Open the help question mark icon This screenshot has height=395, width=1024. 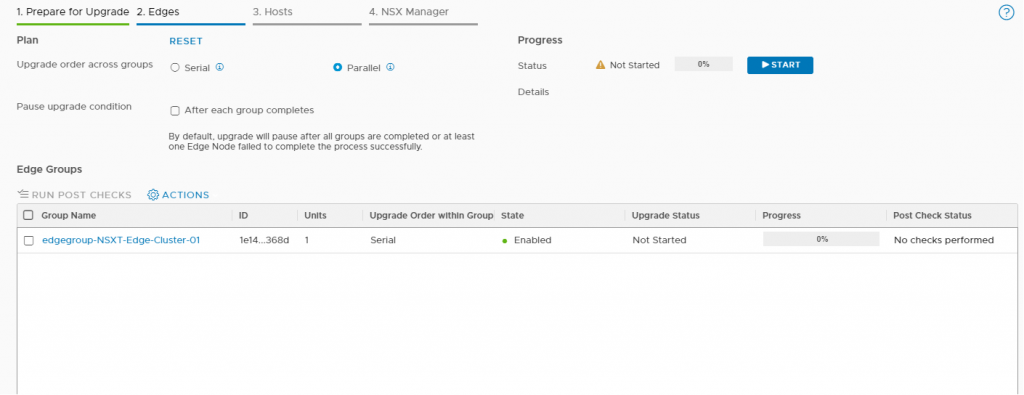point(1006,12)
